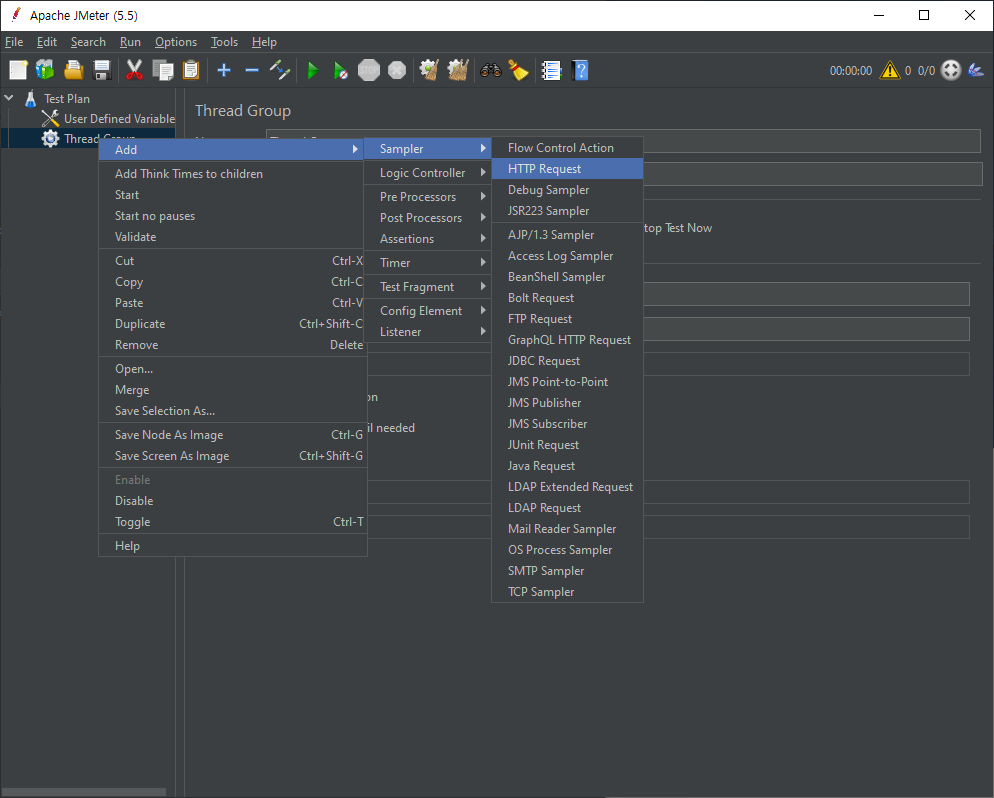The image size is (994, 798).
Task: Select Save Selection As... entry
Action: [x=233, y=411]
